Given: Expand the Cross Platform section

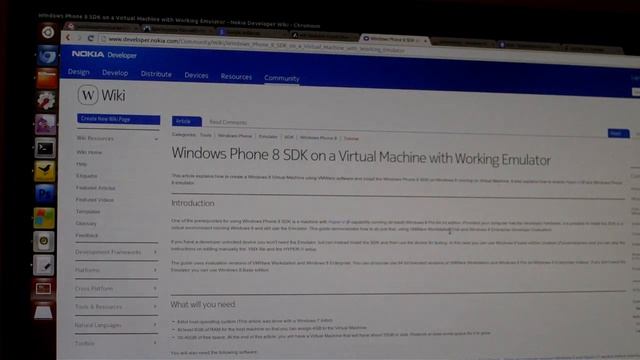Looking at the screenshot, I should (116, 289).
